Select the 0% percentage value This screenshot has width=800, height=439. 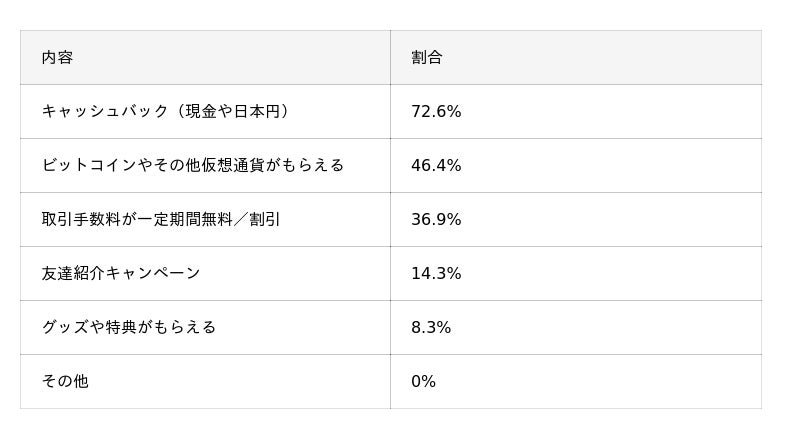click(423, 382)
